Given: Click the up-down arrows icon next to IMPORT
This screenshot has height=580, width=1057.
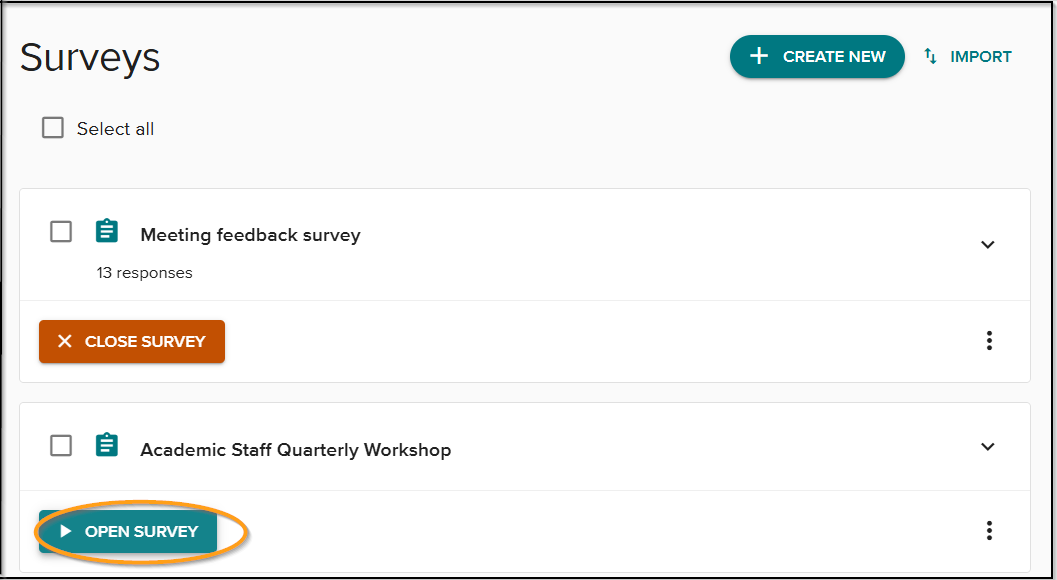Looking at the screenshot, I should (931, 56).
